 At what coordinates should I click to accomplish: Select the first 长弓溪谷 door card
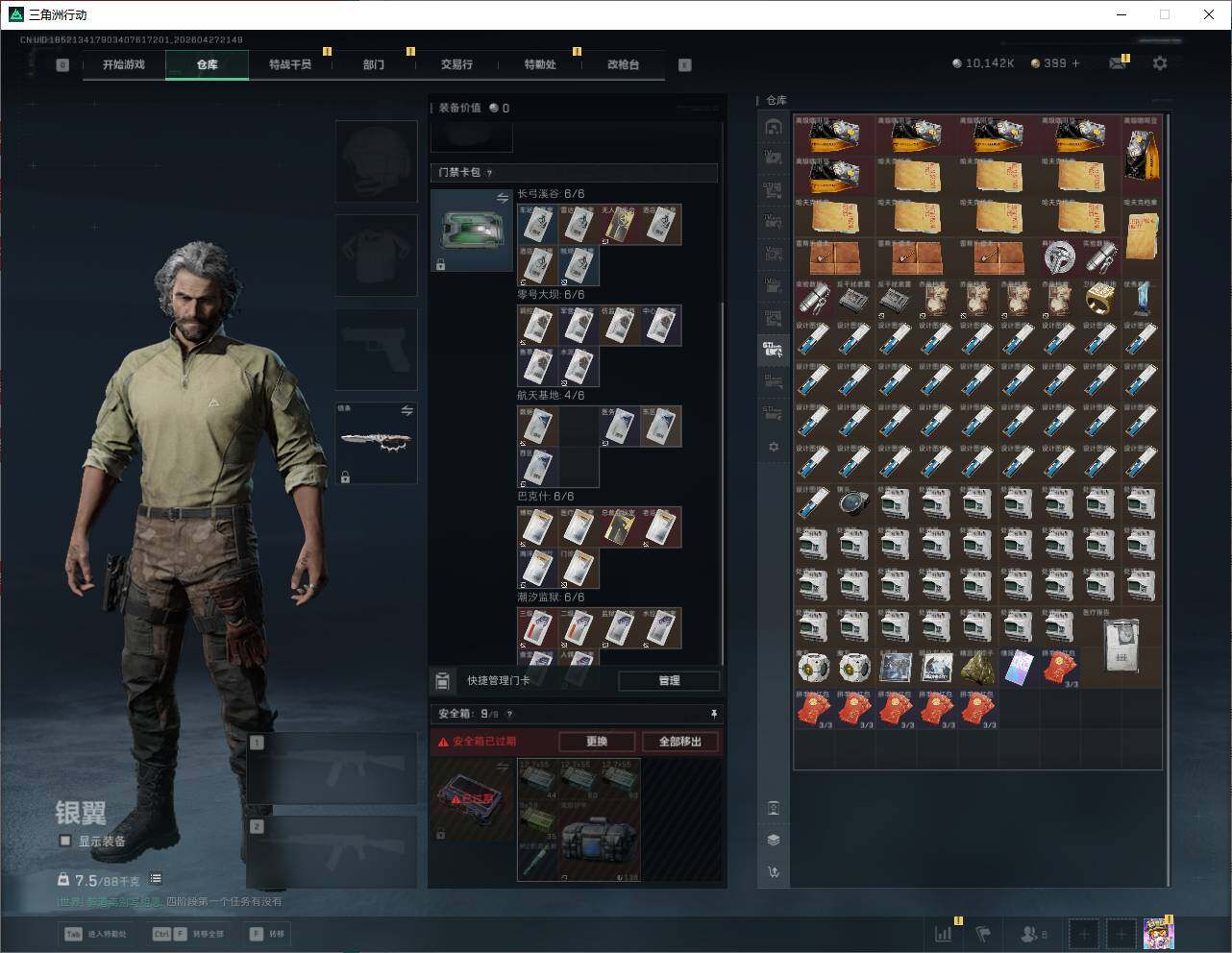[x=537, y=224]
